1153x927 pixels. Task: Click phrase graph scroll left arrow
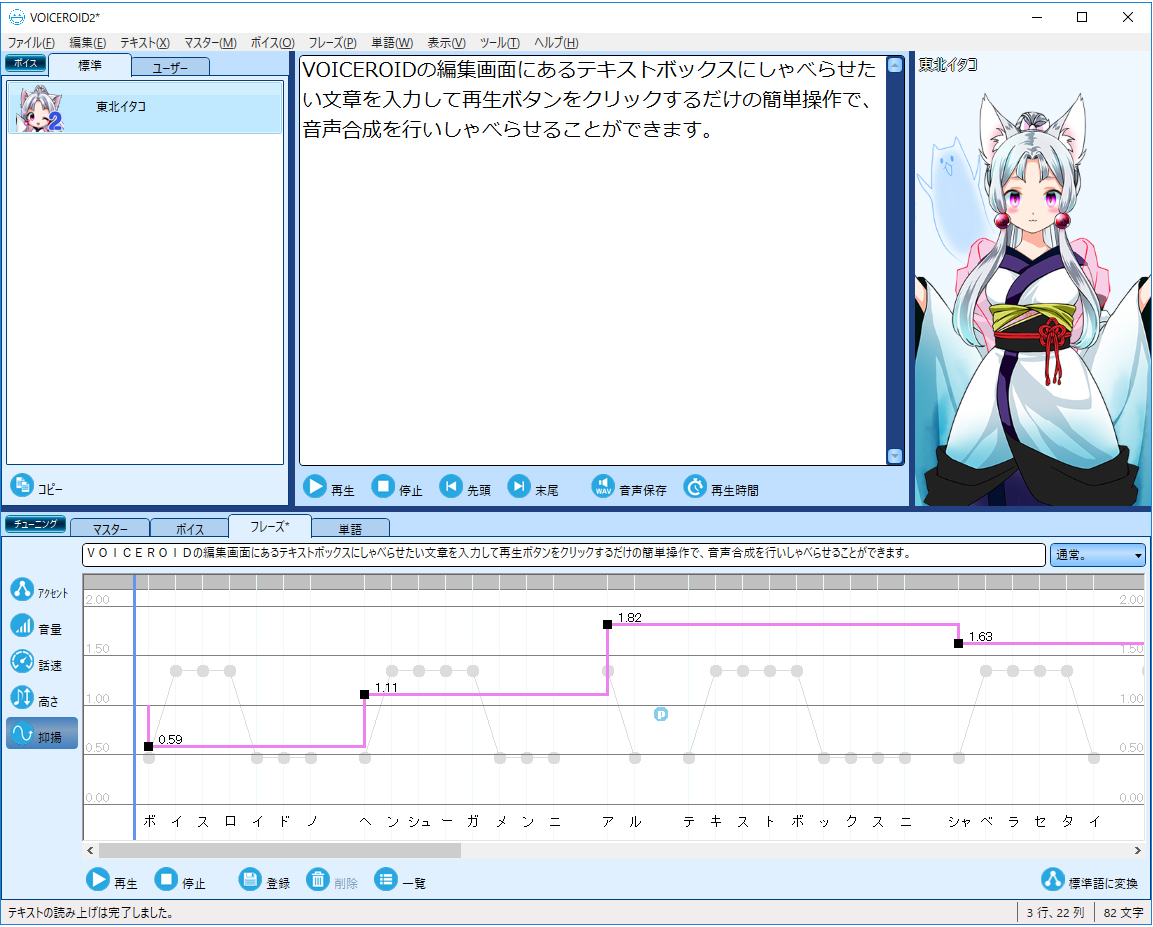[90, 851]
